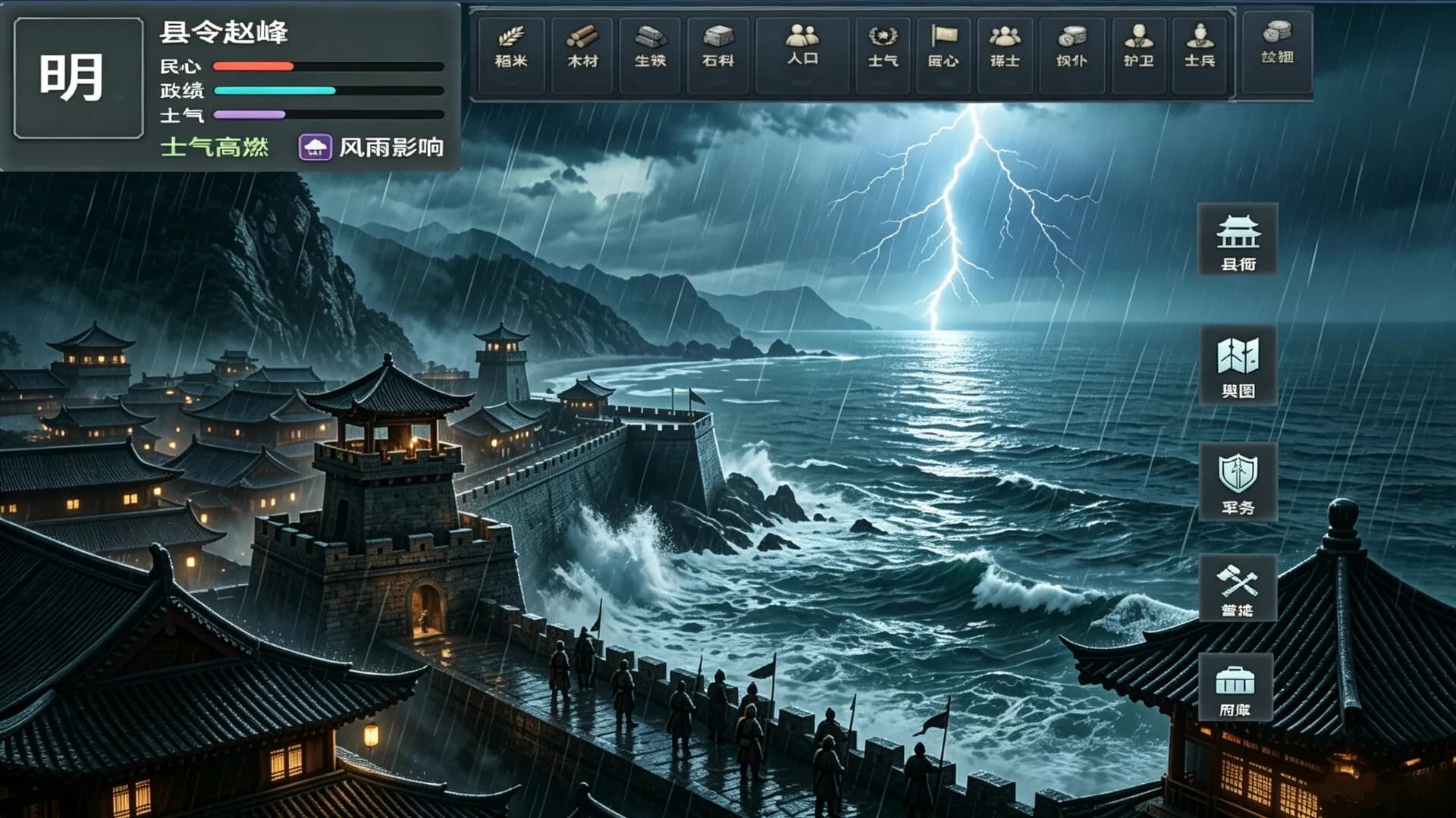Click the 明 dynasty emblem
Image resolution: width=1456 pixels, height=818 pixels.
pos(78,78)
